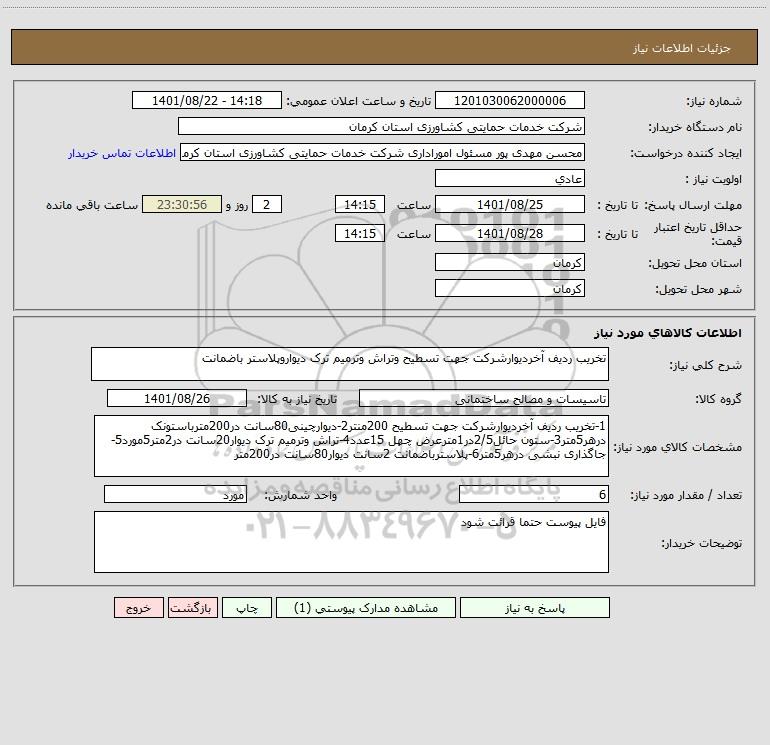770x745 pixels.
Task: Click label شماره نیاز
Action: click(714, 101)
